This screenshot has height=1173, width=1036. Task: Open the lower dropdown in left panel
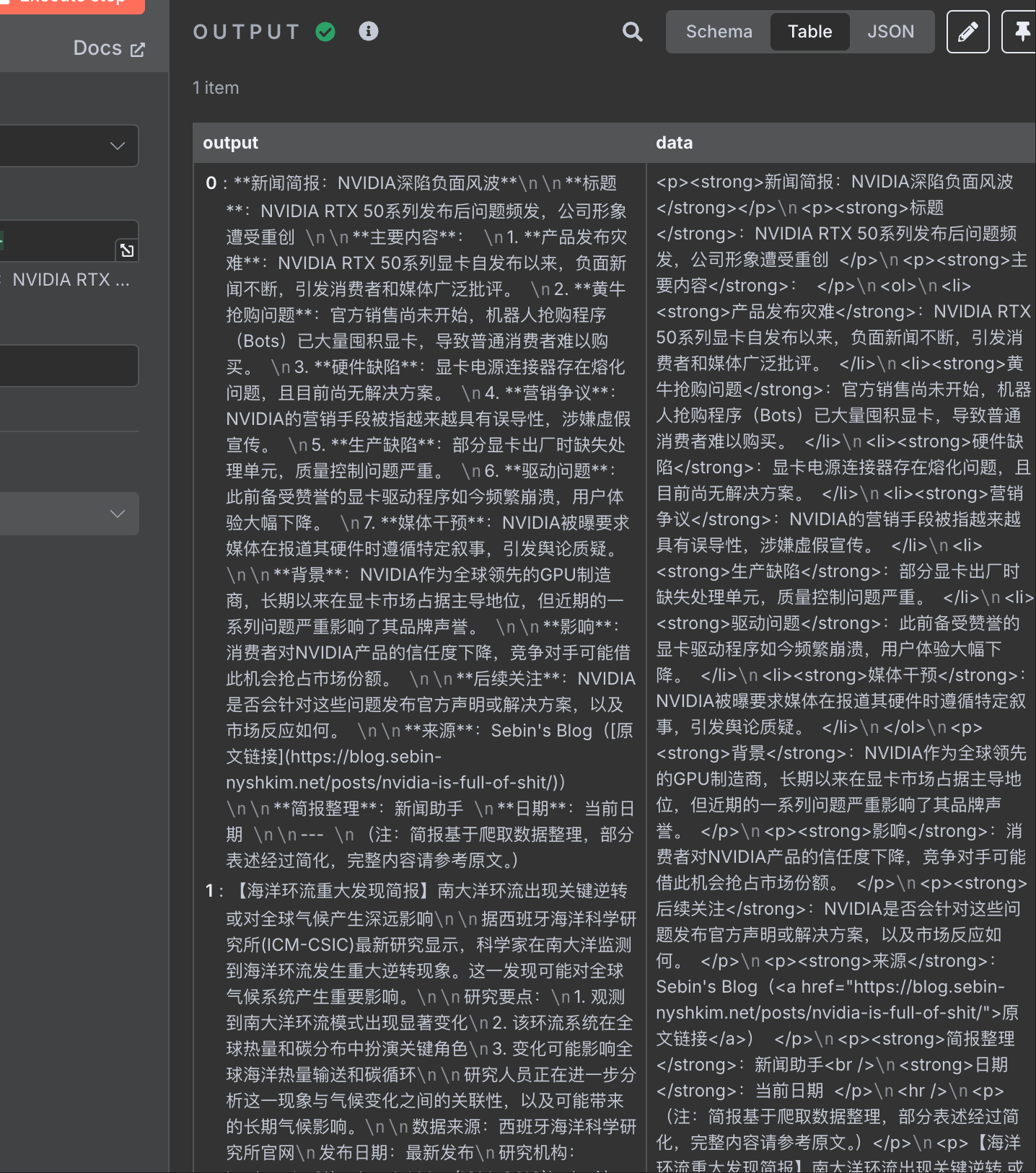68,514
